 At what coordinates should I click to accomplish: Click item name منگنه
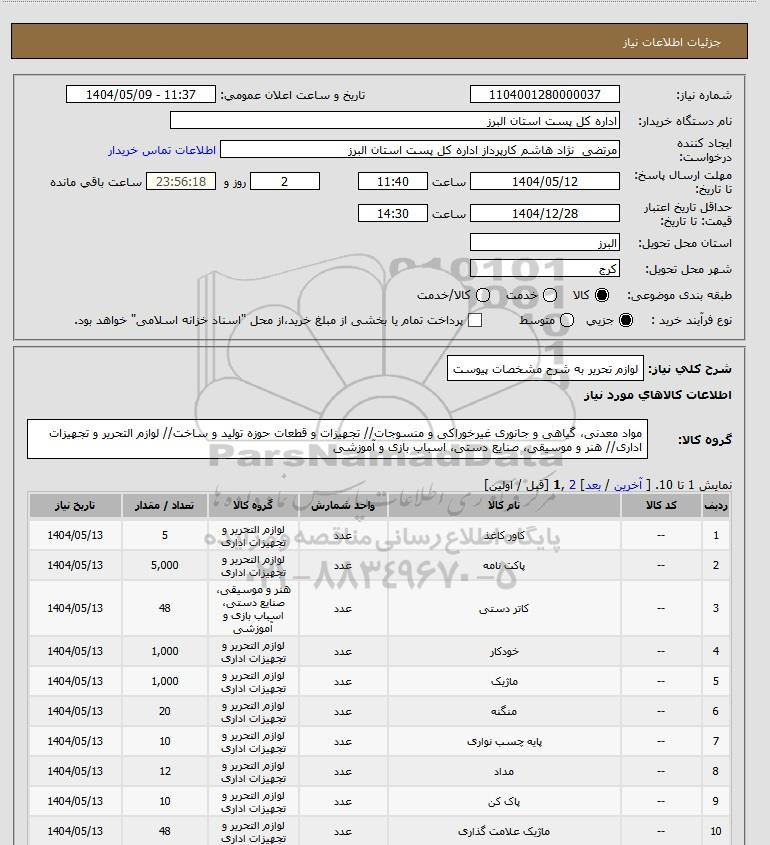(504, 712)
